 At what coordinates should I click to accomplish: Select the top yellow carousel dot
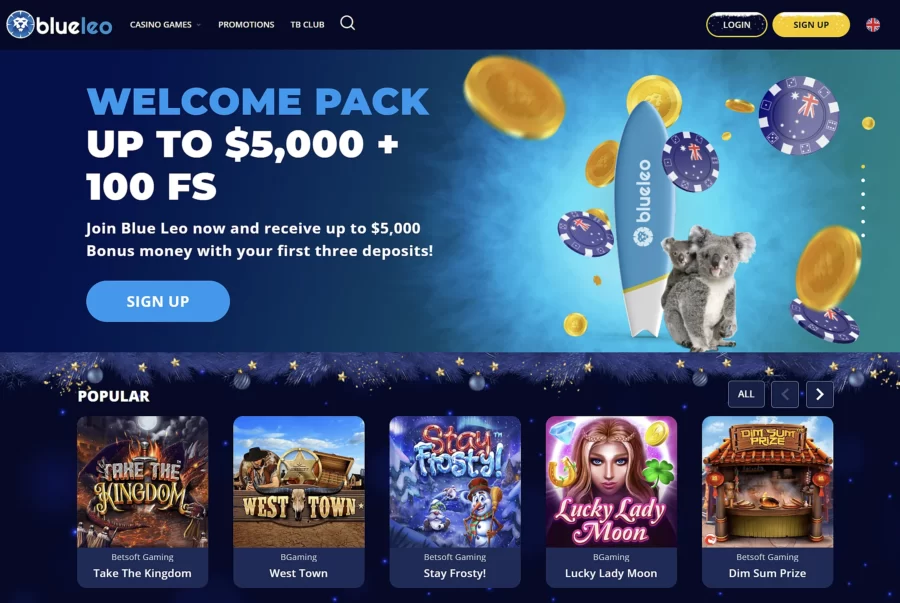(x=863, y=167)
